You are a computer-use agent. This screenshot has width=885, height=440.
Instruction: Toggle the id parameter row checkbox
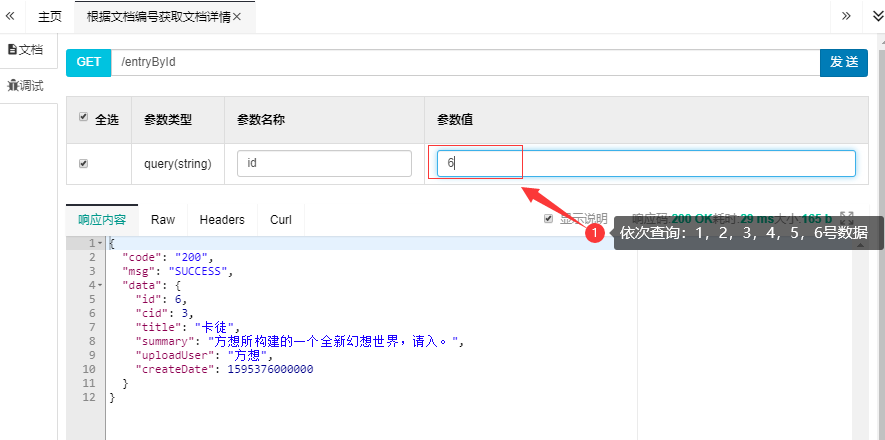coord(84,164)
